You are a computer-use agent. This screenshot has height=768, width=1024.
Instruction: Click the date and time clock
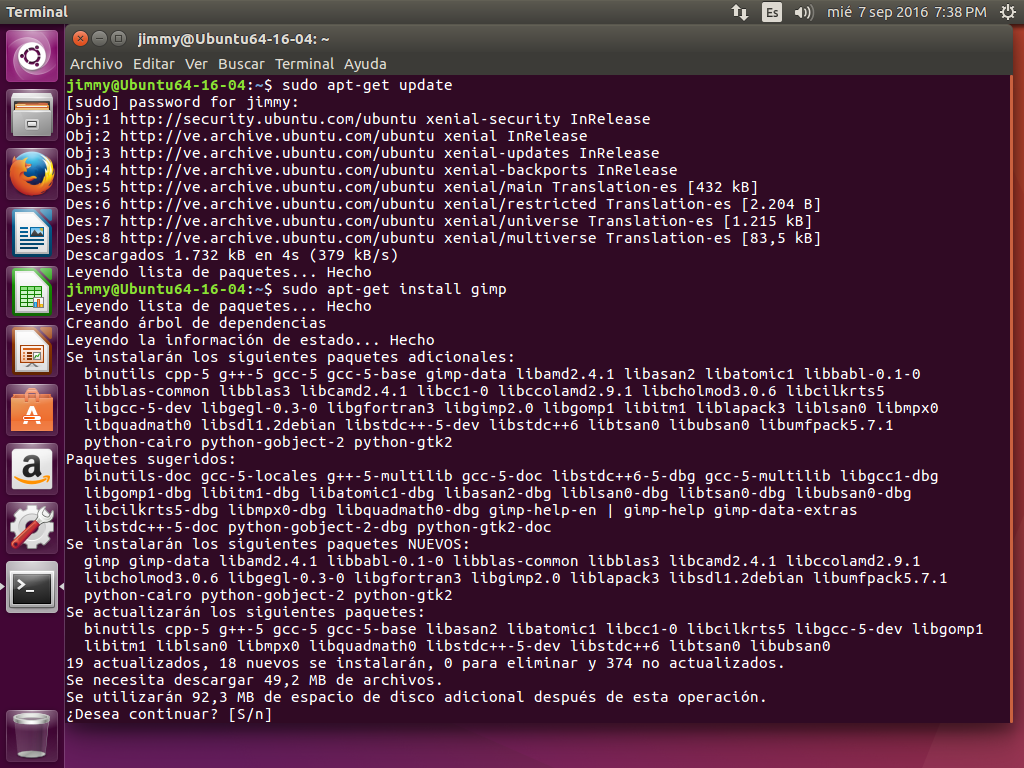click(907, 12)
